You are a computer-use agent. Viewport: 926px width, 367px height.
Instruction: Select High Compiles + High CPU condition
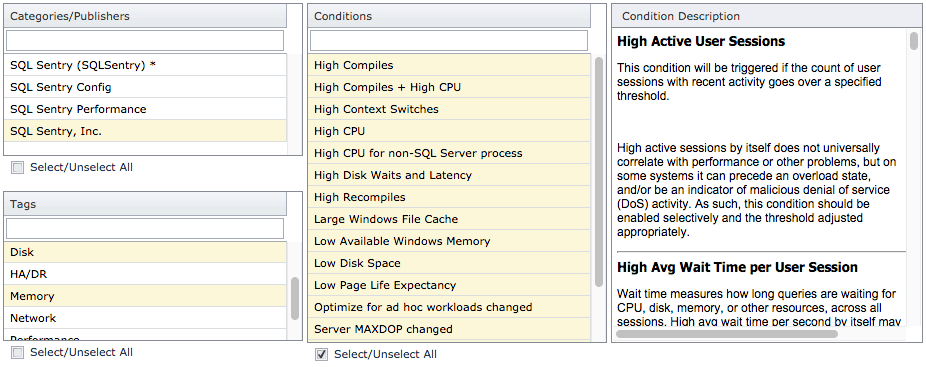pyautogui.click(x=449, y=87)
